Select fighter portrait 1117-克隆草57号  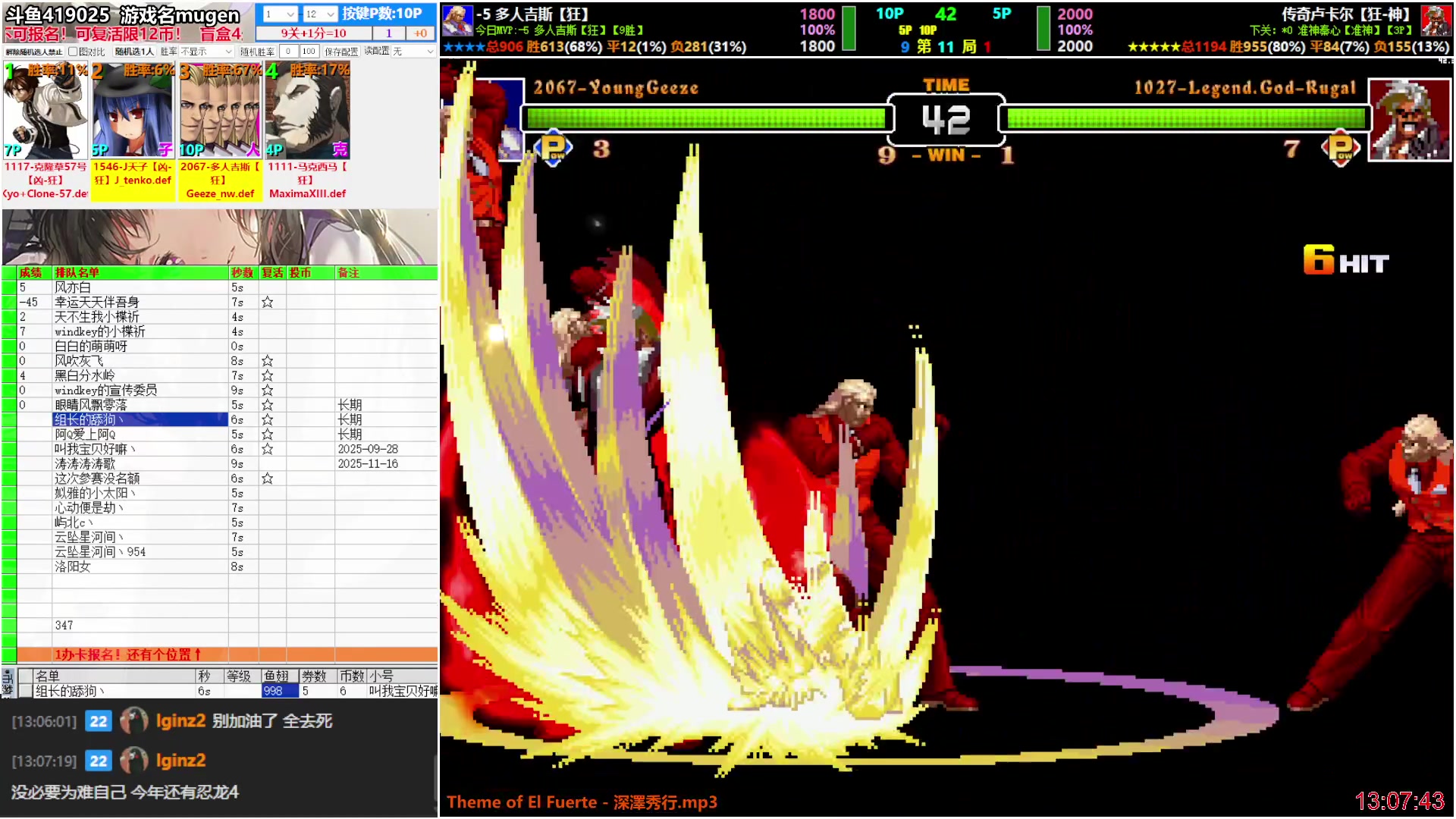(x=45, y=111)
